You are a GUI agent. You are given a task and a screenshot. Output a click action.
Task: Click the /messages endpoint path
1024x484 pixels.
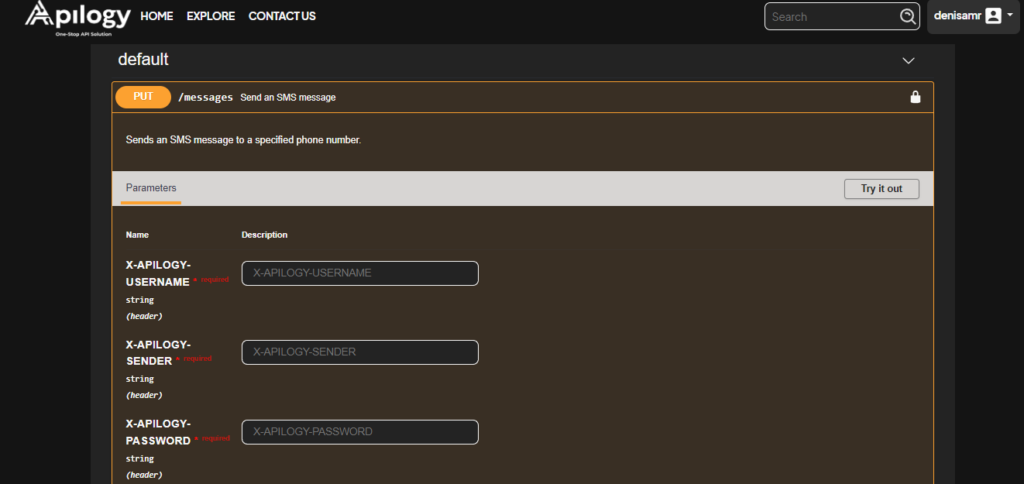[x=205, y=97]
